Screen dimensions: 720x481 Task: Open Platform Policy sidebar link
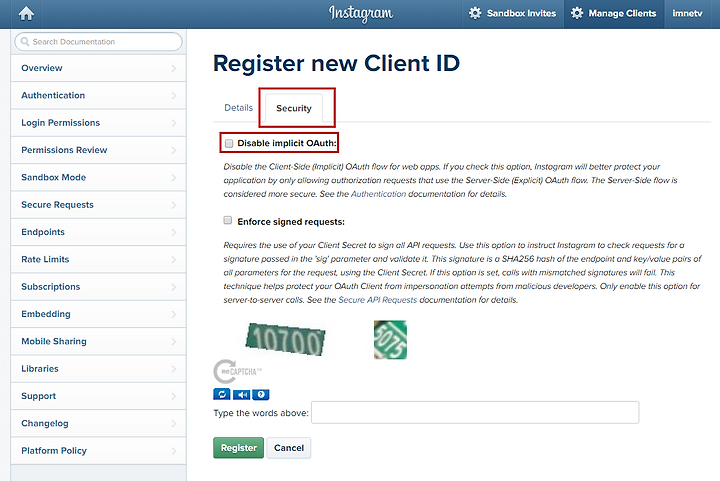tap(98, 451)
